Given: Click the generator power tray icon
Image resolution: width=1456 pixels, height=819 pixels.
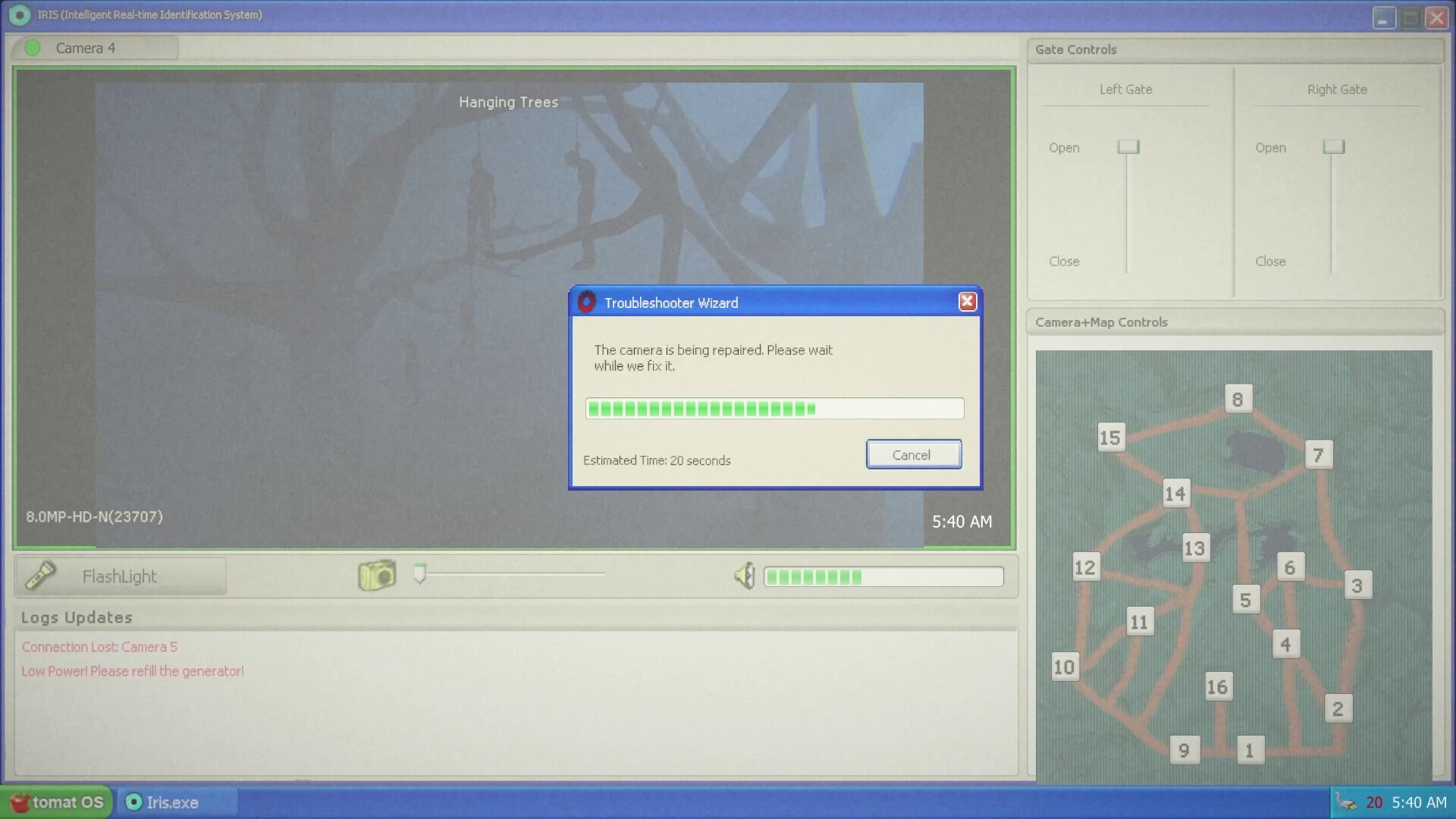Looking at the screenshot, I should coord(1348,802).
